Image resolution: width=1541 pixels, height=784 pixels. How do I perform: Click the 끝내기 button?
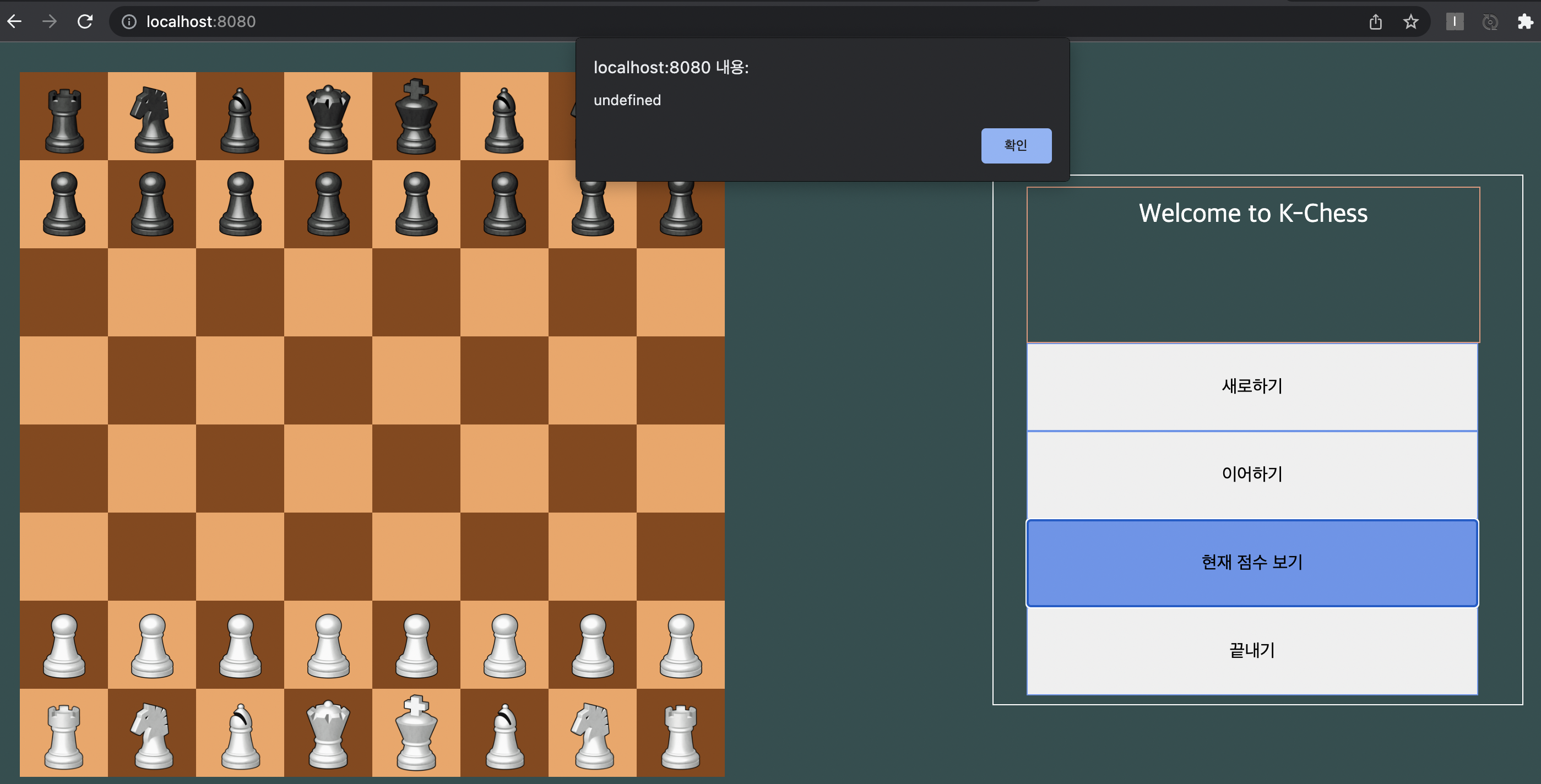coord(1251,650)
